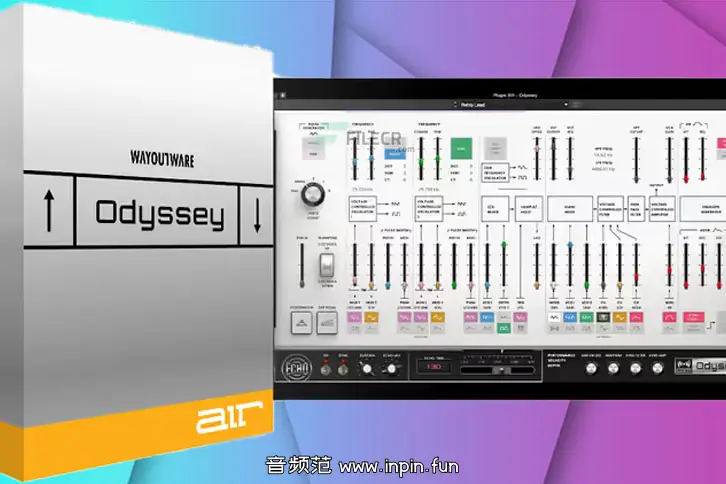
Task: Select green waveform button right of white button
Action: pos(586,318)
